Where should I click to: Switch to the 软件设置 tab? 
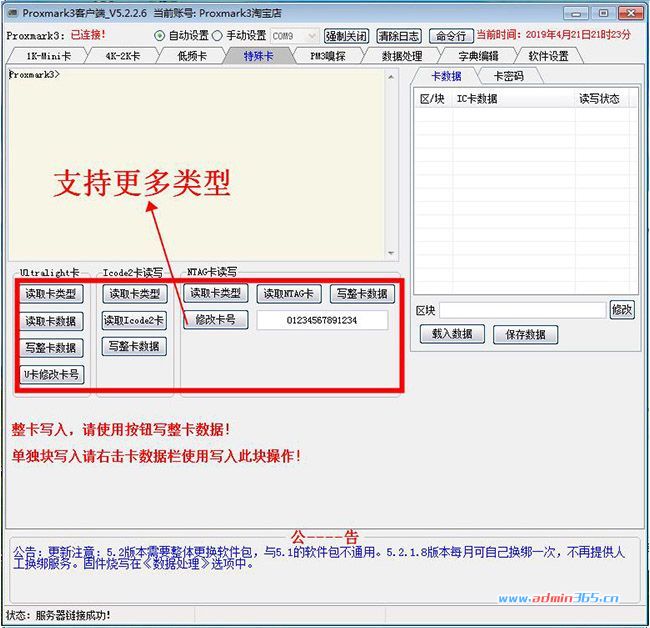click(x=548, y=56)
